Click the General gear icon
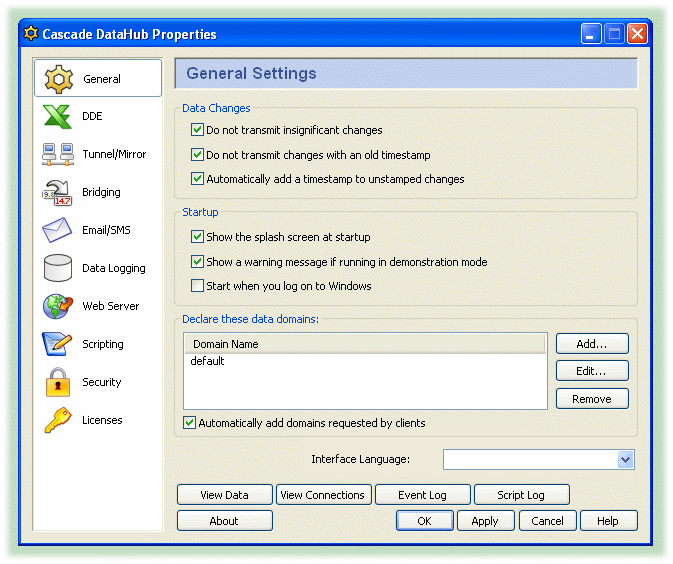The height and width of the screenshot is (564, 673). [x=59, y=79]
